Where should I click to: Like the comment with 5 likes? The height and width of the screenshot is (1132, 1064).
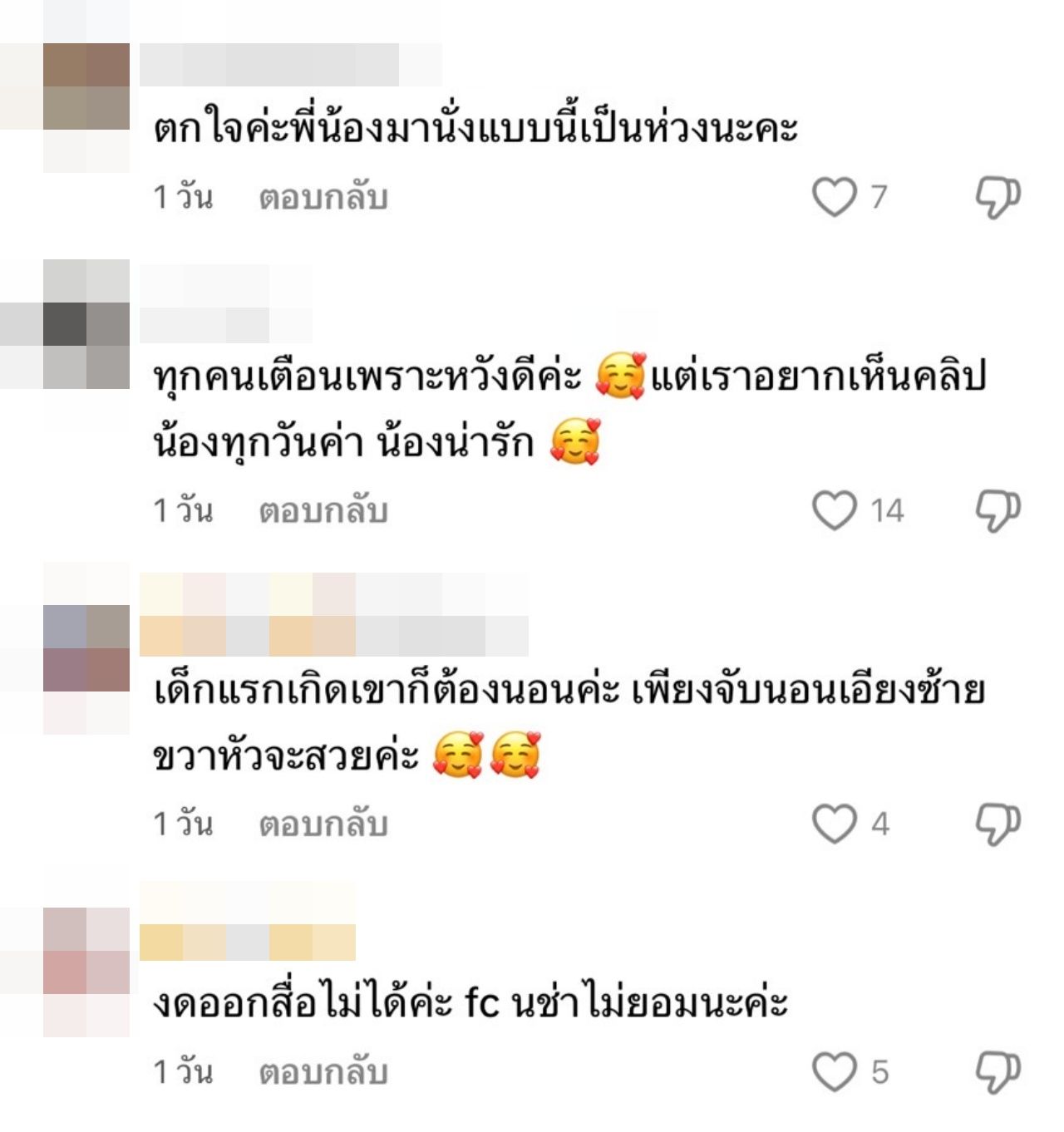(x=834, y=1071)
